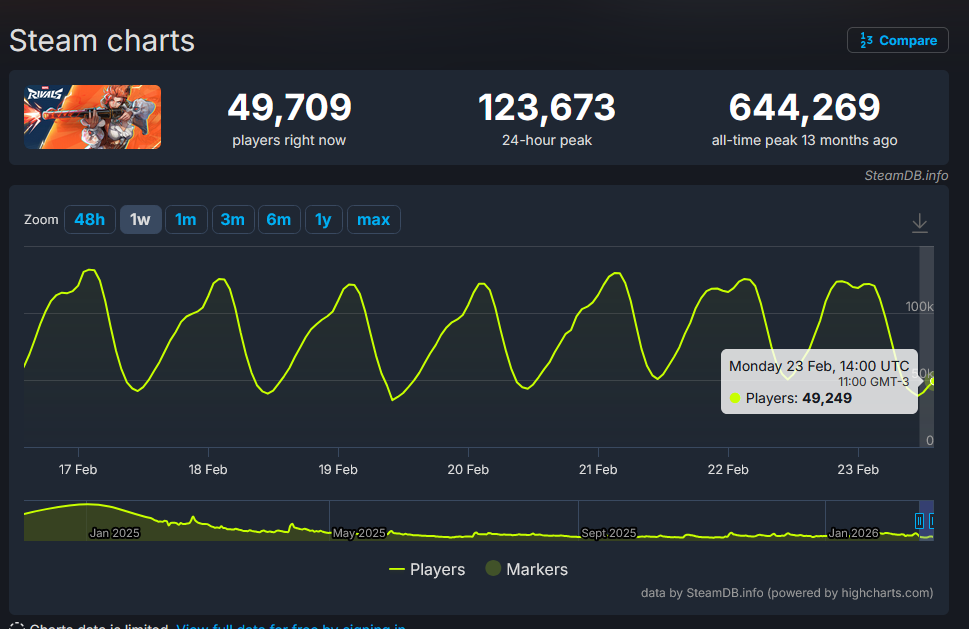
Task: Switch zoom to 1m
Action: (x=186, y=219)
